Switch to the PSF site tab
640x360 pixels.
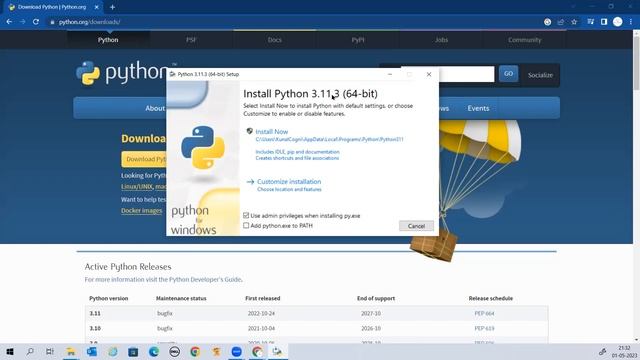pos(191,40)
